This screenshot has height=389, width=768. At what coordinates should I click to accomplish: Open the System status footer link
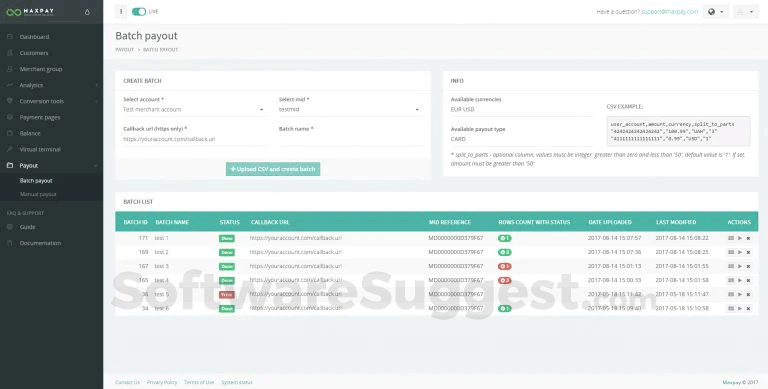237,382
